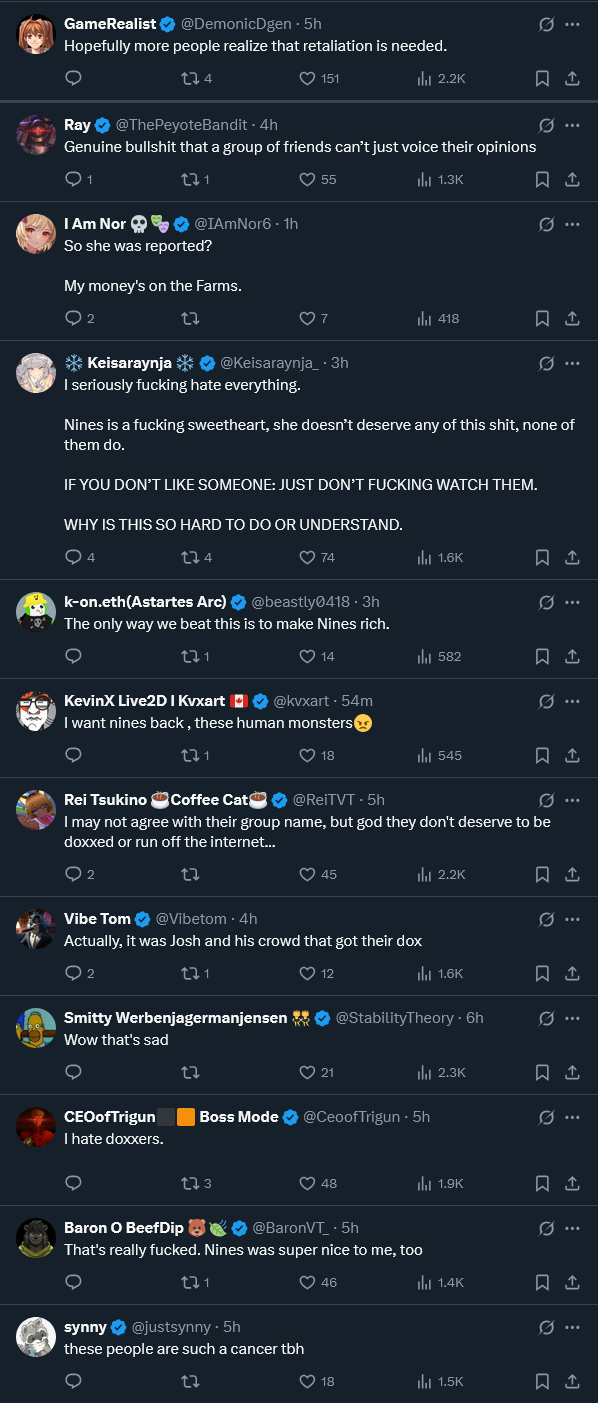
Task: Open more menu on Keisaraynja's tweet
Action: coord(572,362)
